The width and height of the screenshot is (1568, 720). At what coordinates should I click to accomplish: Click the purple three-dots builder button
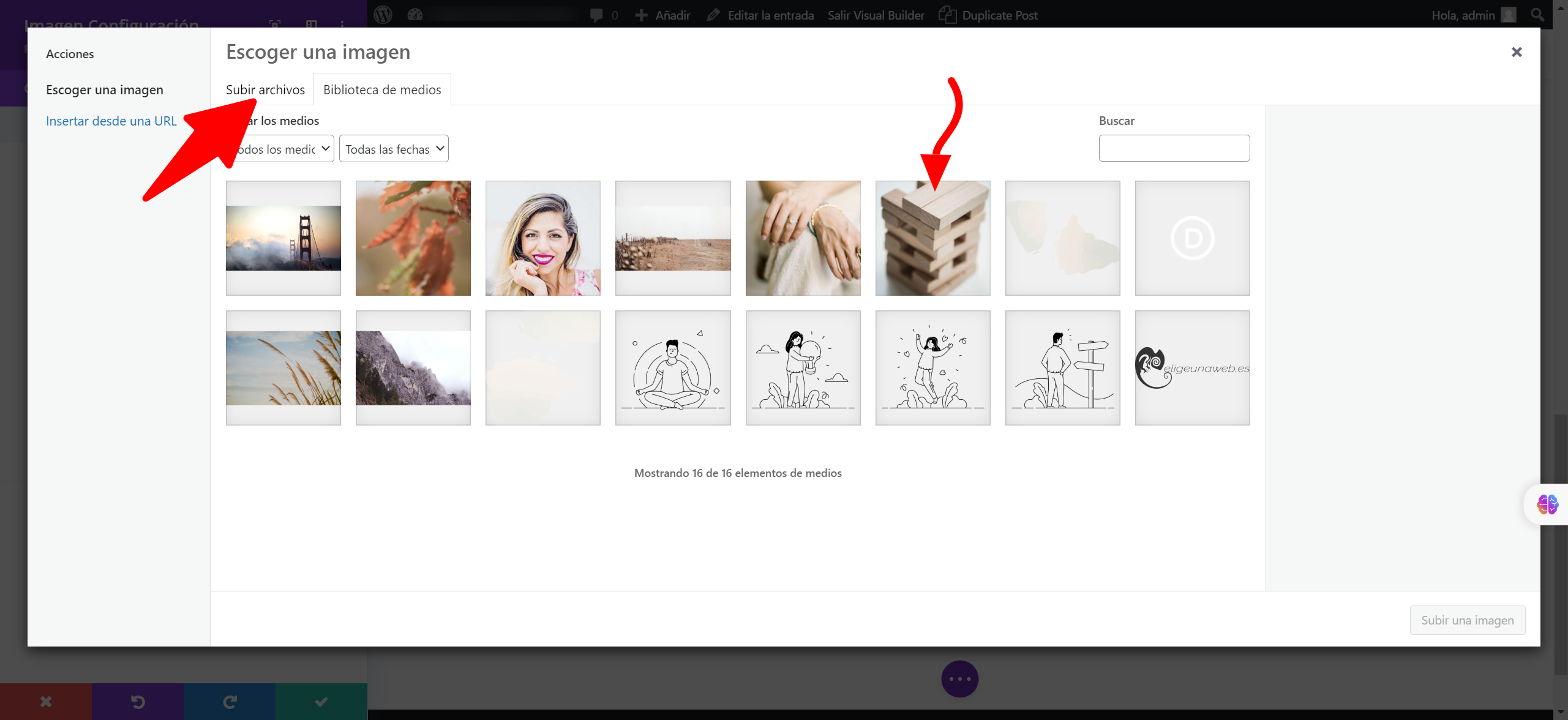click(959, 678)
